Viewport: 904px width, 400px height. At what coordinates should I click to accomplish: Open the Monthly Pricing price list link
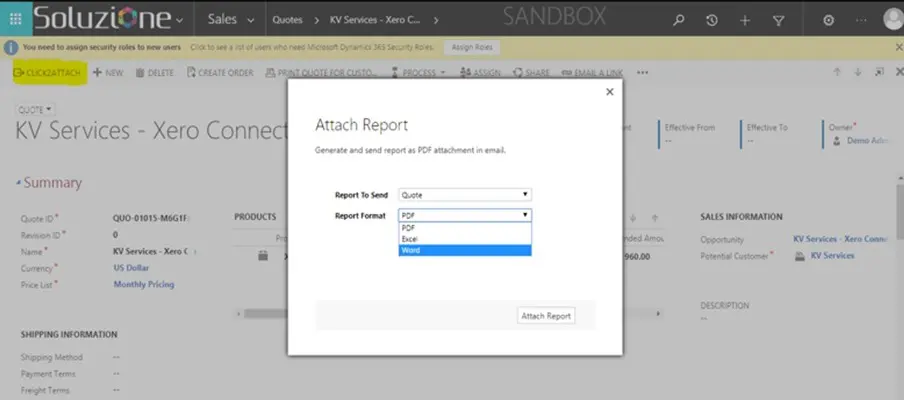point(144,284)
